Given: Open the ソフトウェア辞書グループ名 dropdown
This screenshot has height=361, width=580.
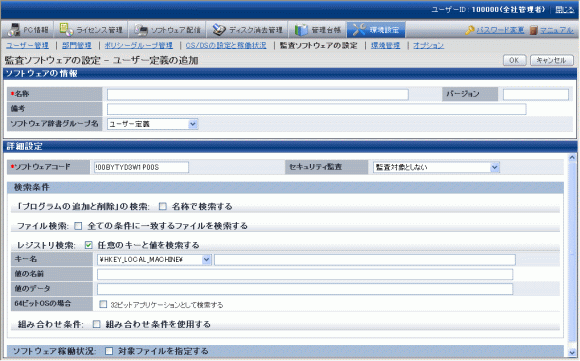Looking at the screenshot, I should (153, 124).
